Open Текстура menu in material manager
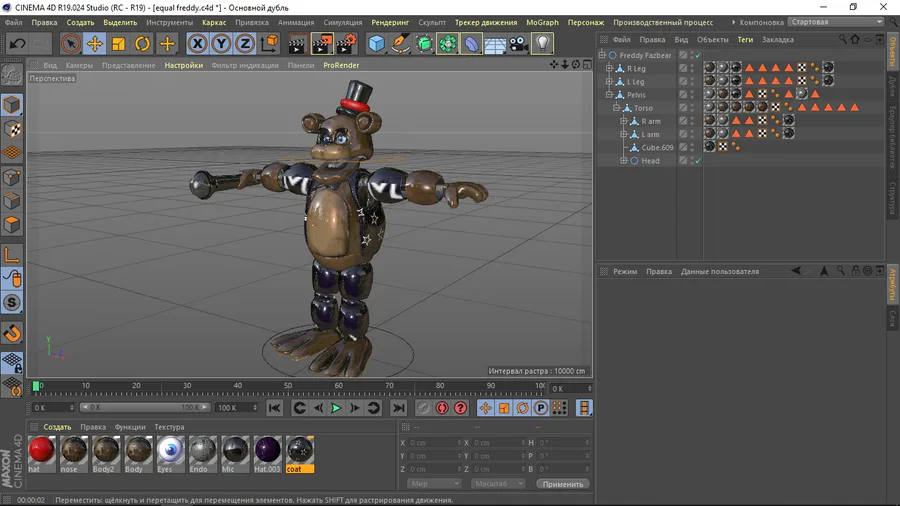Image resolution: width=900 pixels, height=506 pixels. 169,427
